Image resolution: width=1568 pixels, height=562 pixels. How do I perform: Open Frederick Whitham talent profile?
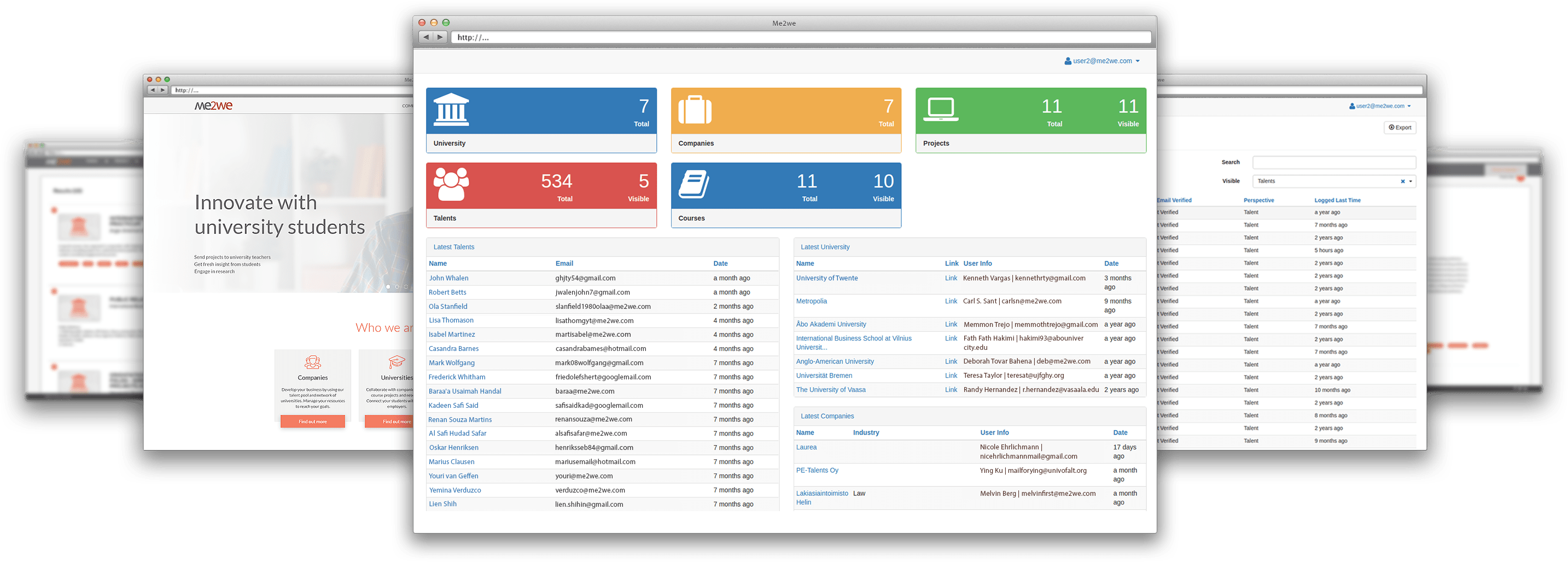[x=457, y=377]
